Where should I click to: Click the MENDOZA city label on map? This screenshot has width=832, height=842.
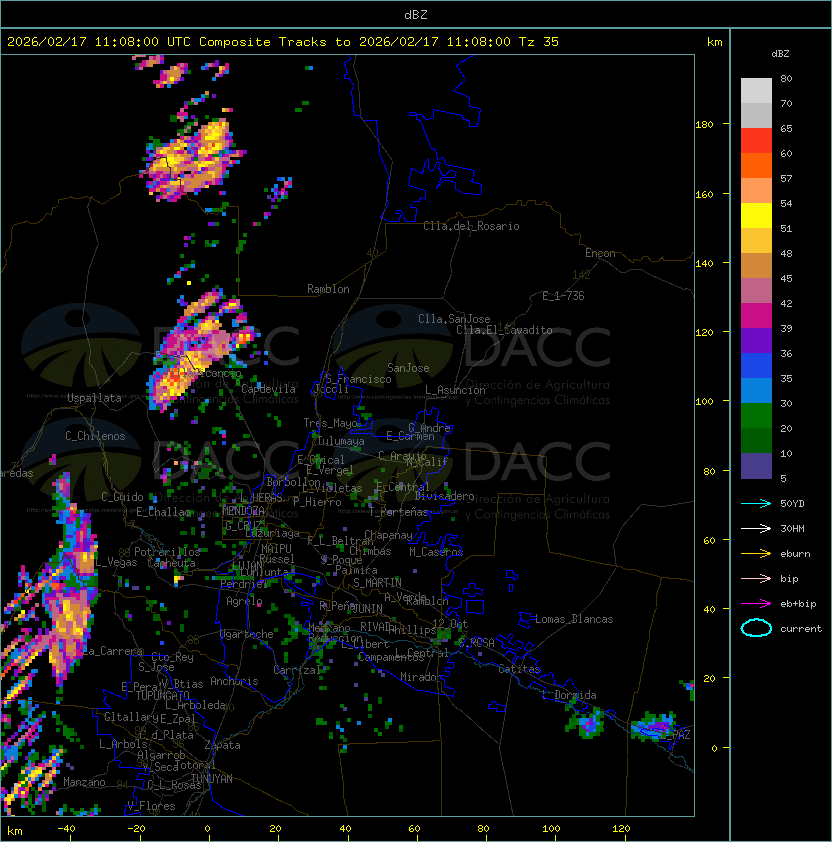[x=243, y=511]
